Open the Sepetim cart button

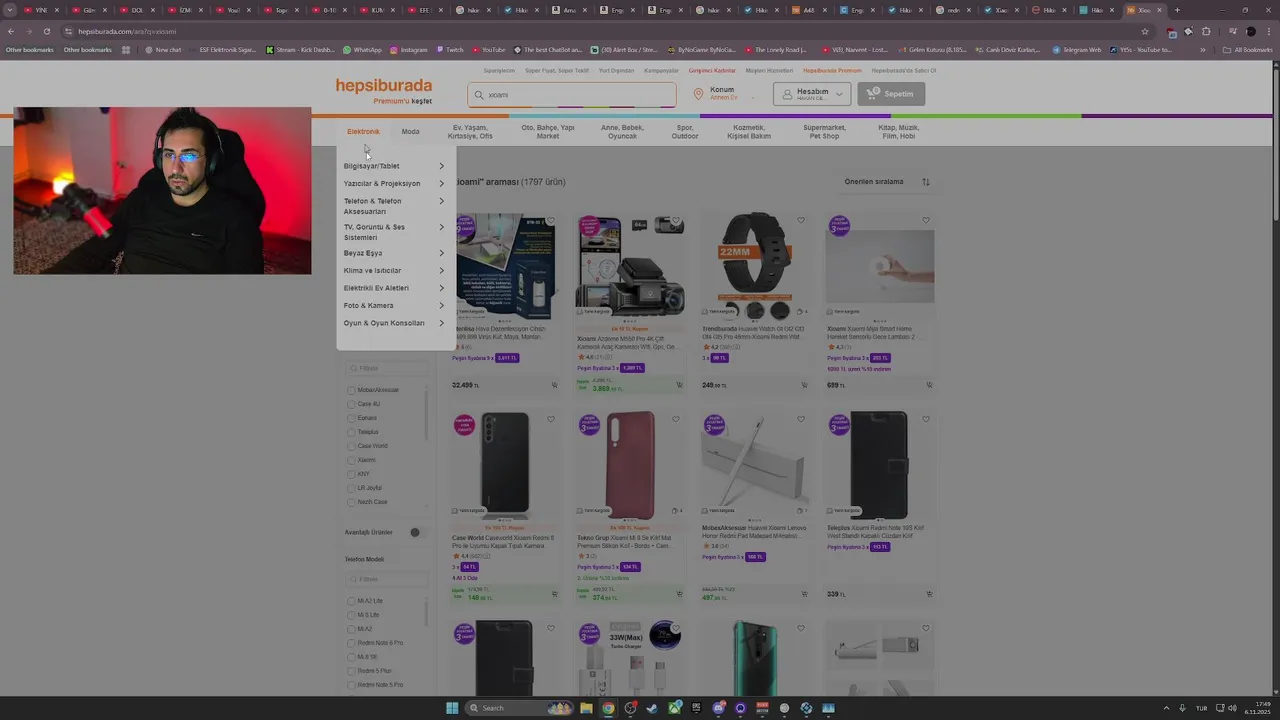890,94
